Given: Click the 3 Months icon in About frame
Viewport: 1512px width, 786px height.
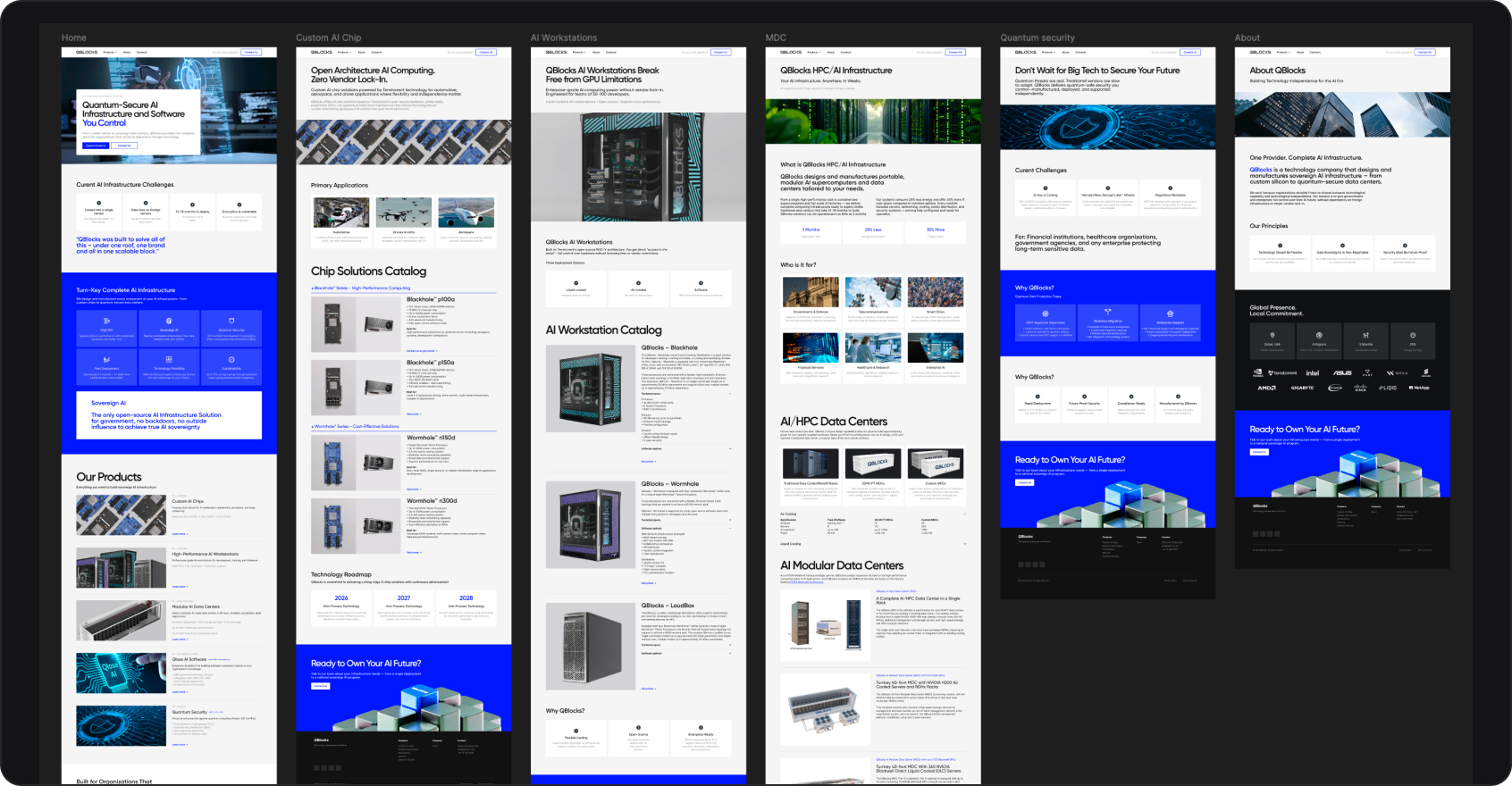Looking at the screenshot, I should 1365,336.
